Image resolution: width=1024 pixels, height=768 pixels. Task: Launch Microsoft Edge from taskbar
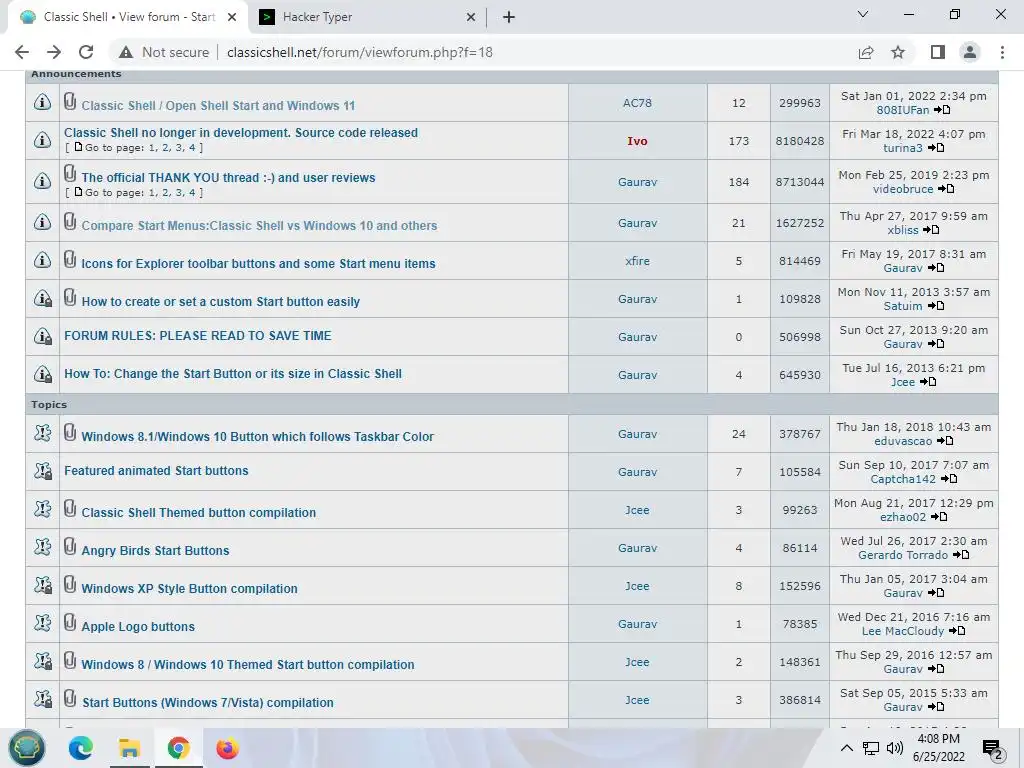click(x=80, y=748)
